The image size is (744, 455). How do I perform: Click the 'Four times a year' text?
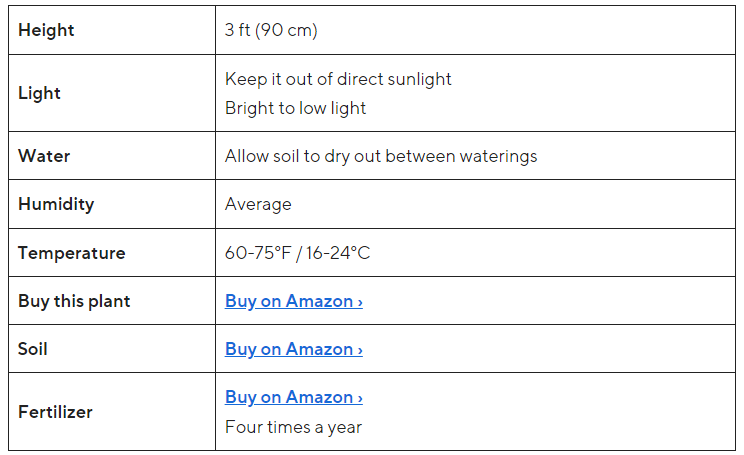[x=293, y=427]
